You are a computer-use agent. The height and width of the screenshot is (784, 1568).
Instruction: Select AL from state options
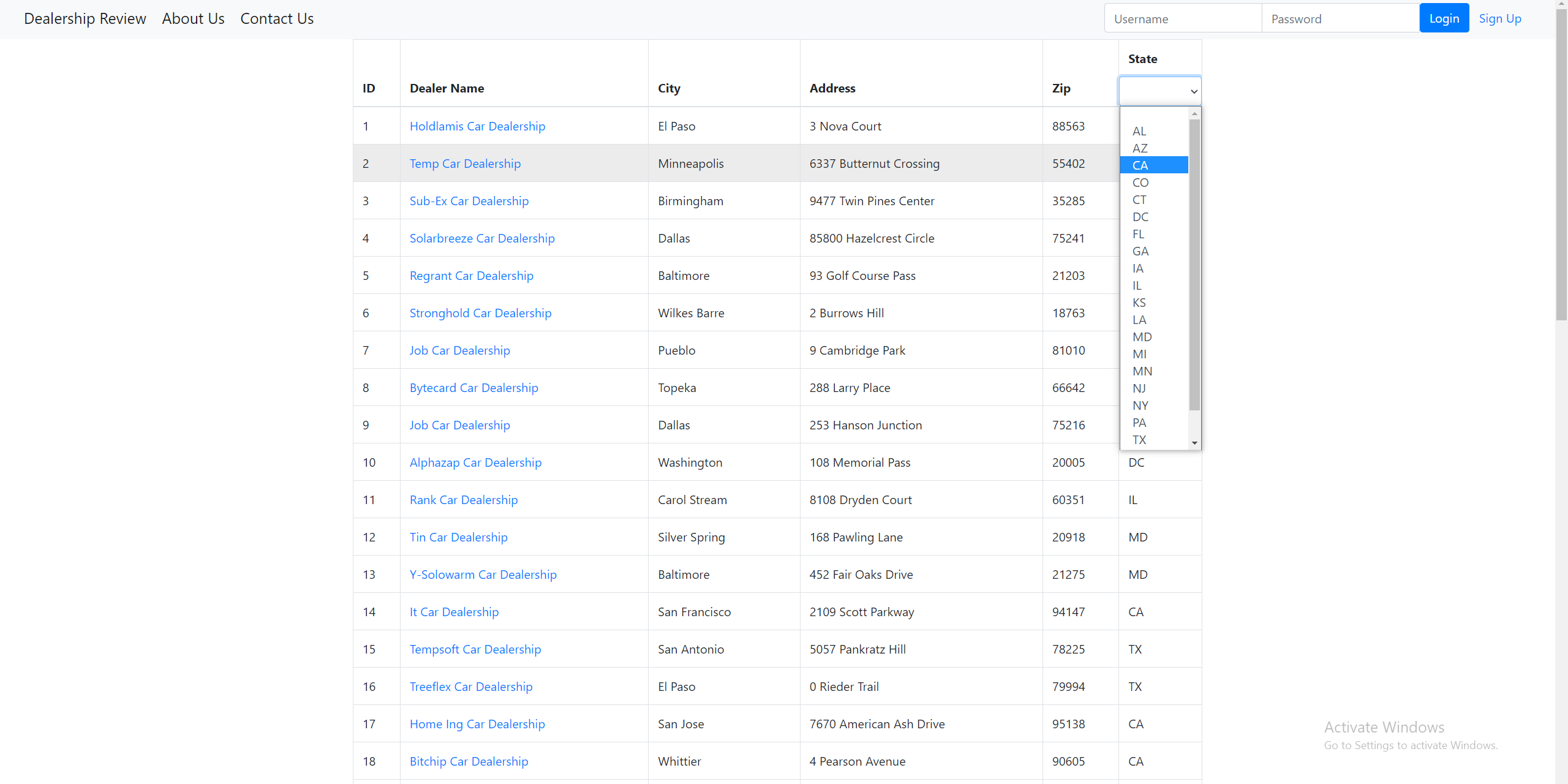click(1139, 131)
